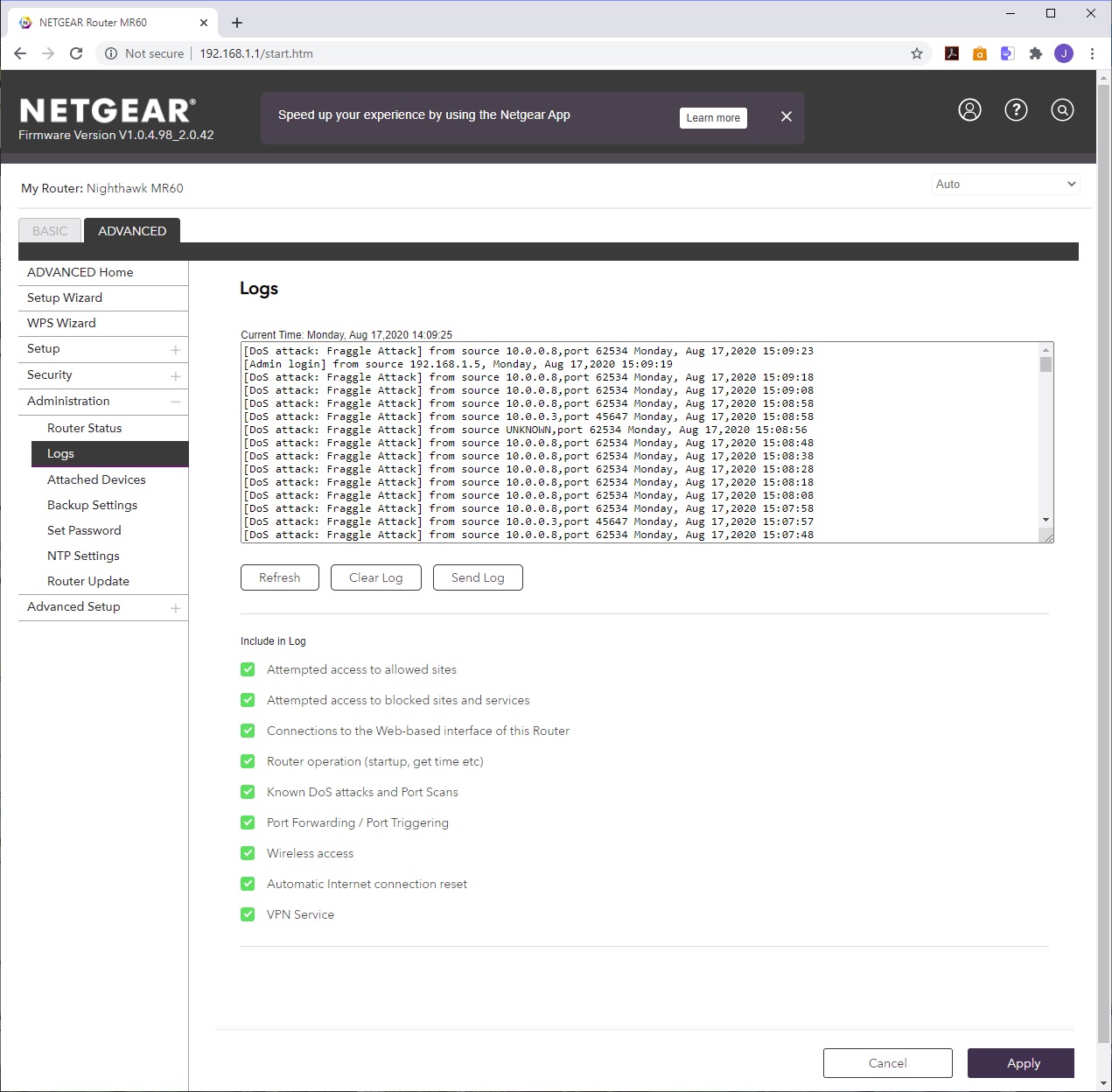Click the browser address bar URL
The image size is (1112, 1092).
pos(256,53)
